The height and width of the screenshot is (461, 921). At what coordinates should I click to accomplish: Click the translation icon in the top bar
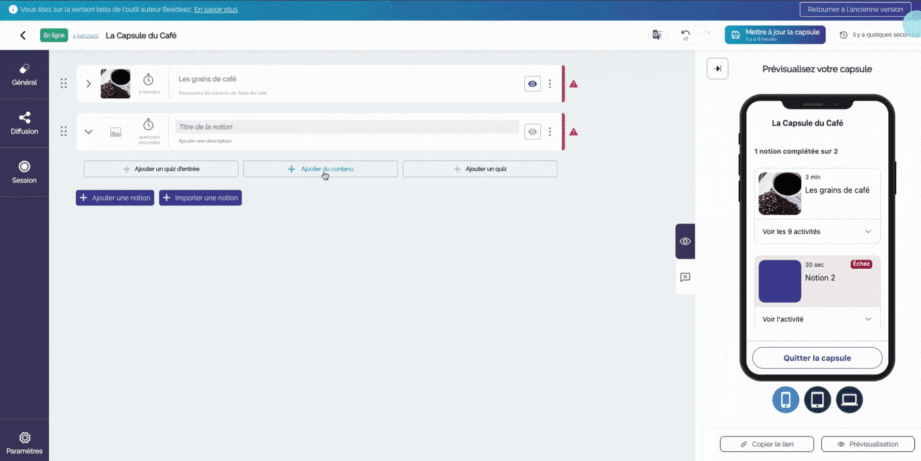(x=657, y=35)
